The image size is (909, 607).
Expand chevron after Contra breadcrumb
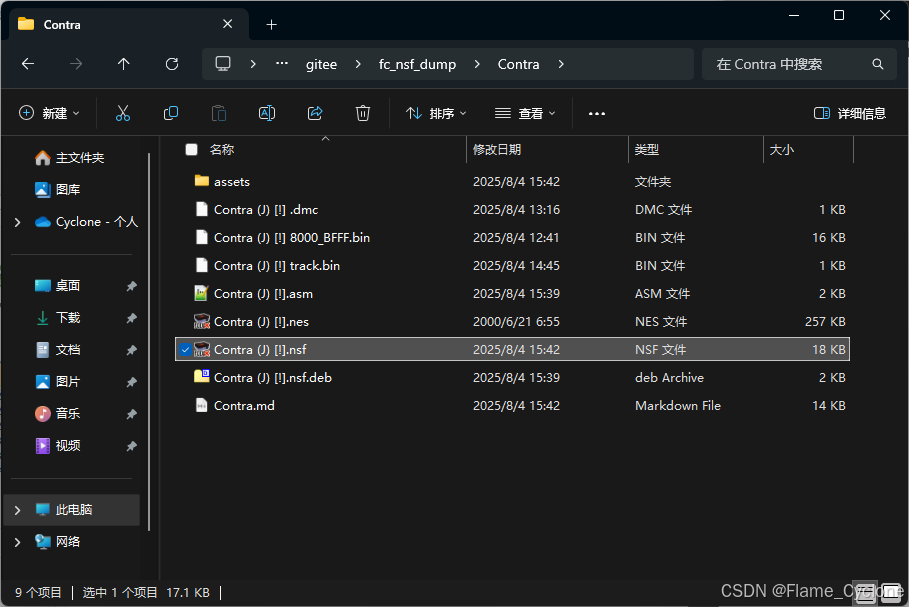pyautogui.click(x=561, y=64)
